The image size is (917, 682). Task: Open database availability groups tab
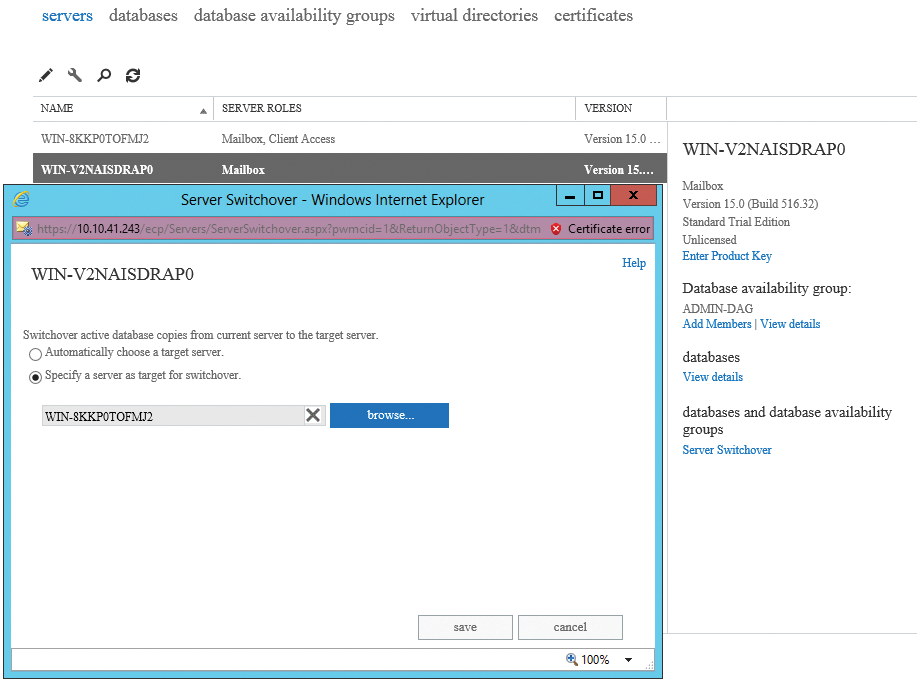click(x=294, y=16)
